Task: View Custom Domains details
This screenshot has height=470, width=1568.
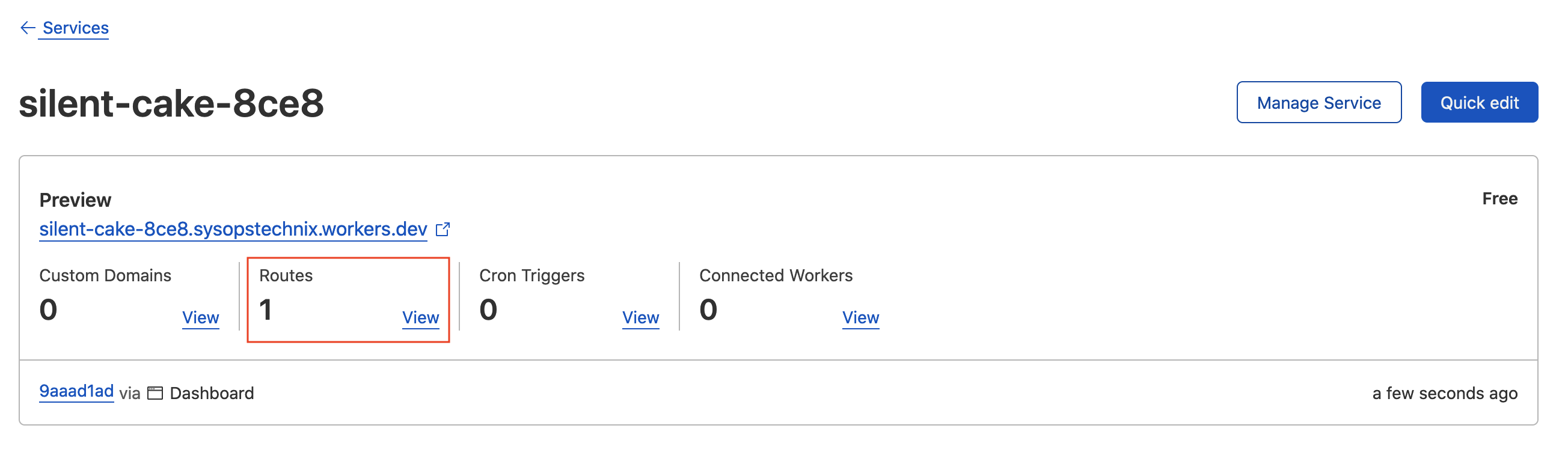Action: (200, 317)
